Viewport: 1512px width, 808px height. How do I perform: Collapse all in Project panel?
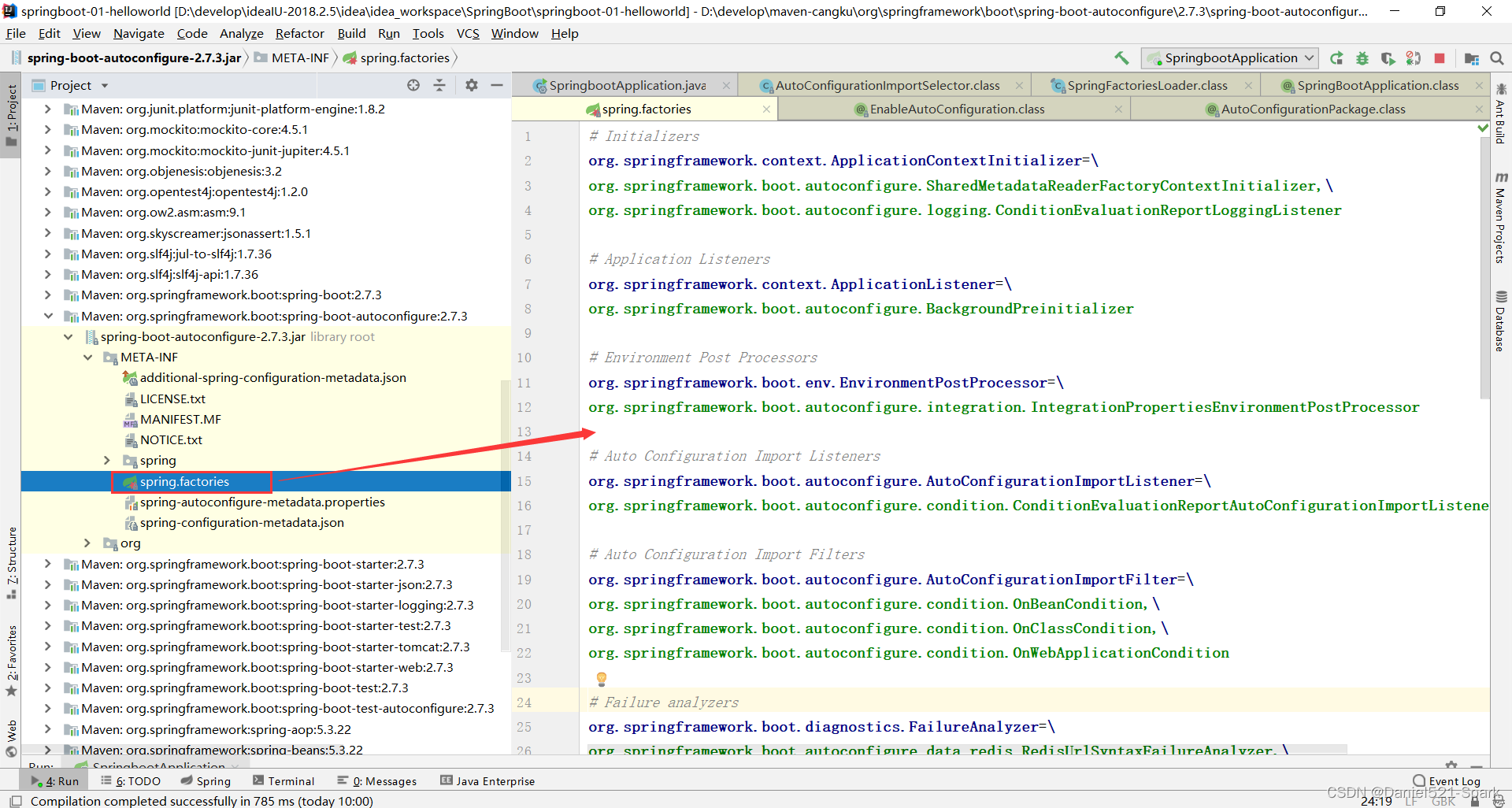click(x=439, y=85)
